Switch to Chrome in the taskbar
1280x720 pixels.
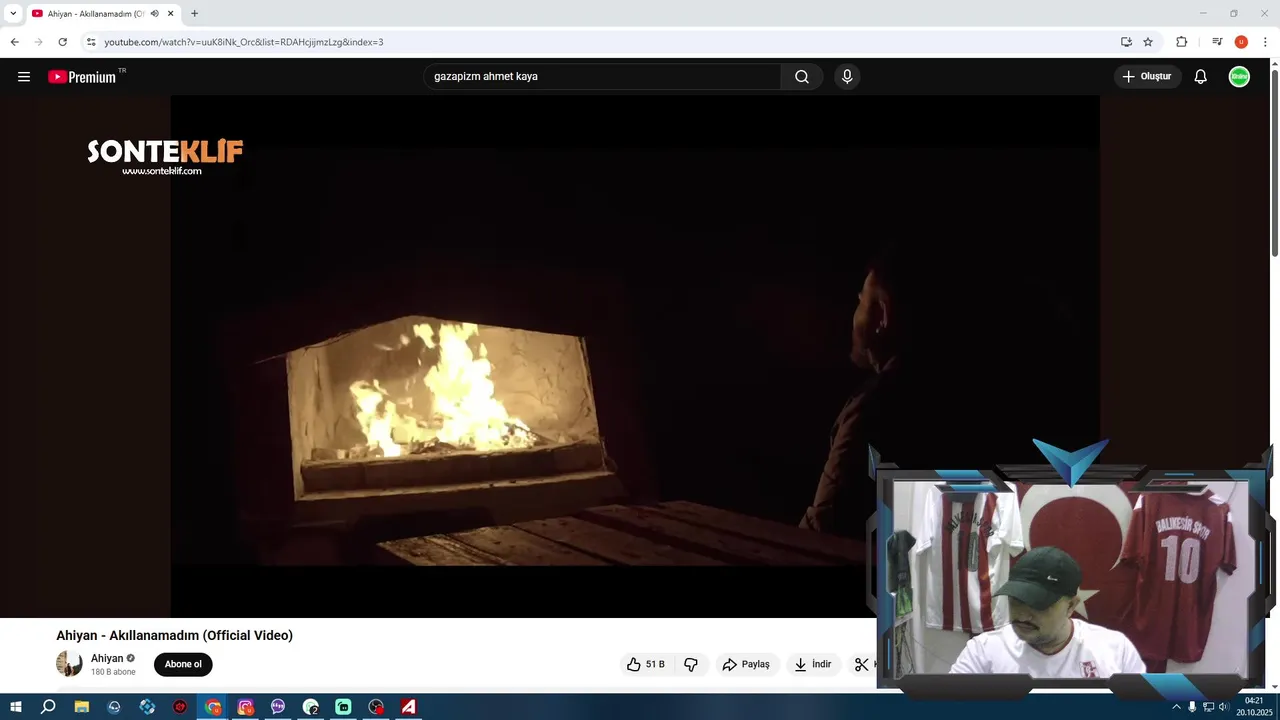tap(213, 707)
